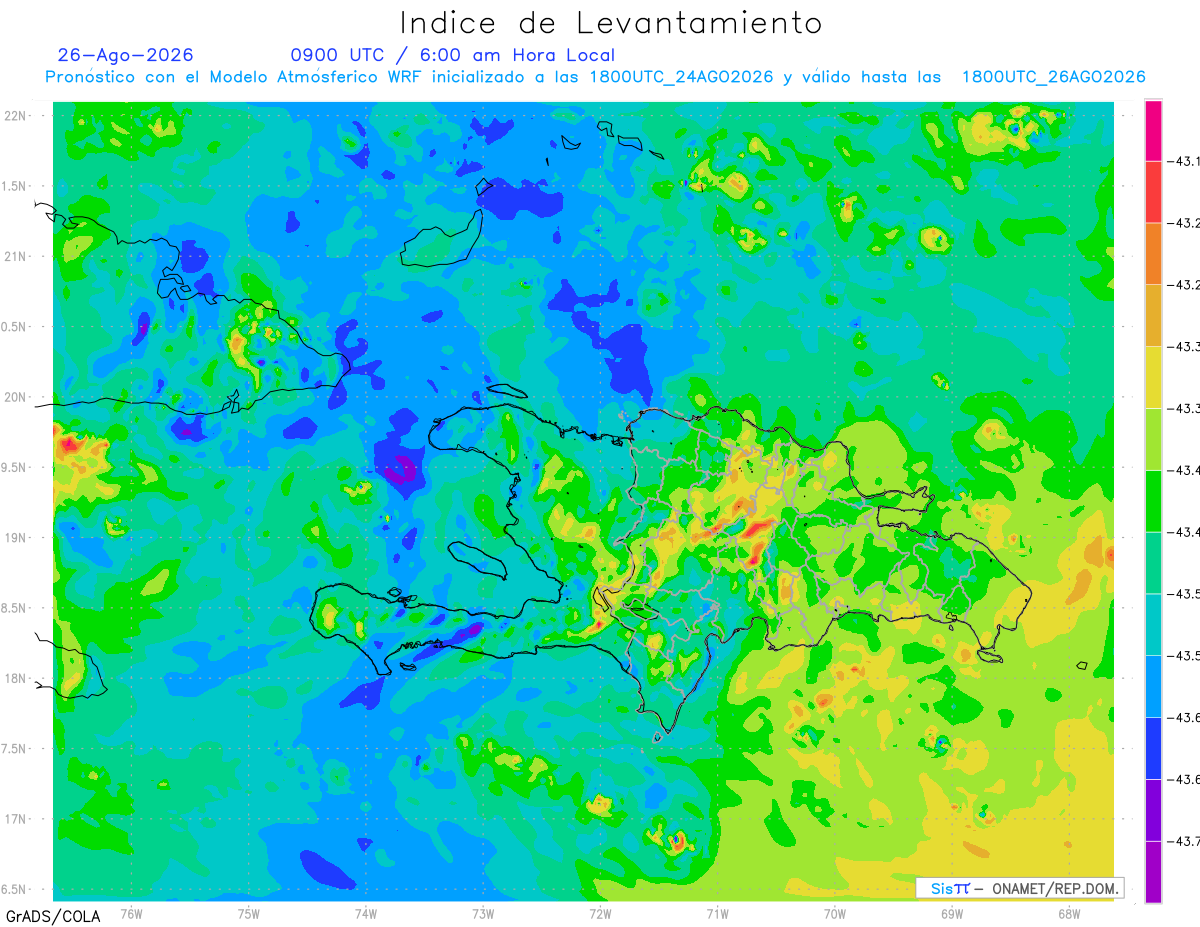
Task: Click the '6.5N' latitude label
Action: click(x=12, y=889)
